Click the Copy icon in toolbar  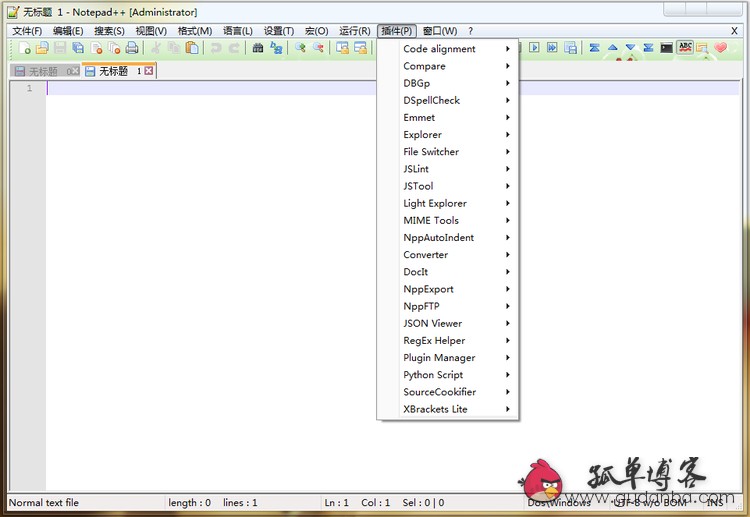[x=174, y=48]
